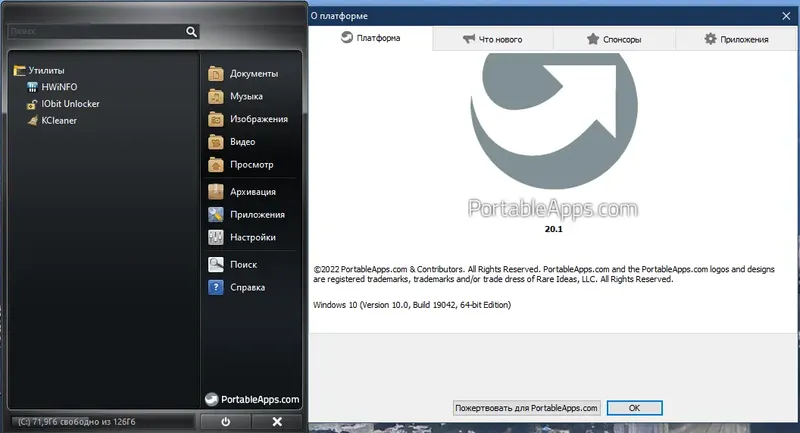The image size is (800, 433).
Task: Click the Windows 10 build info text
Action: tap(412, 305)
